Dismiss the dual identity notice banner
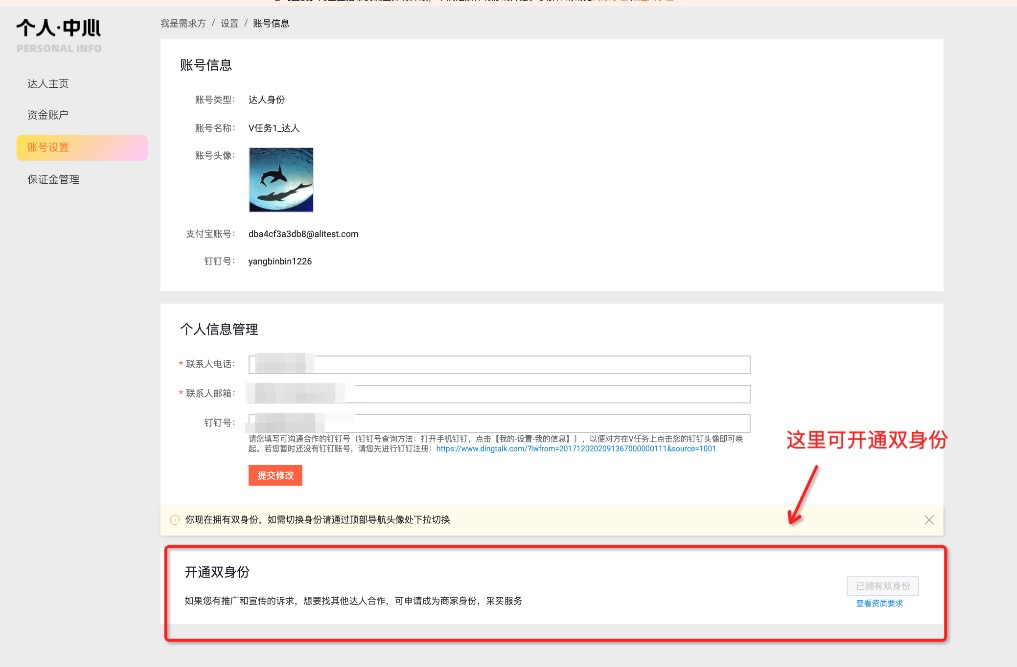The image size is (1017, 667). [929, 520]
